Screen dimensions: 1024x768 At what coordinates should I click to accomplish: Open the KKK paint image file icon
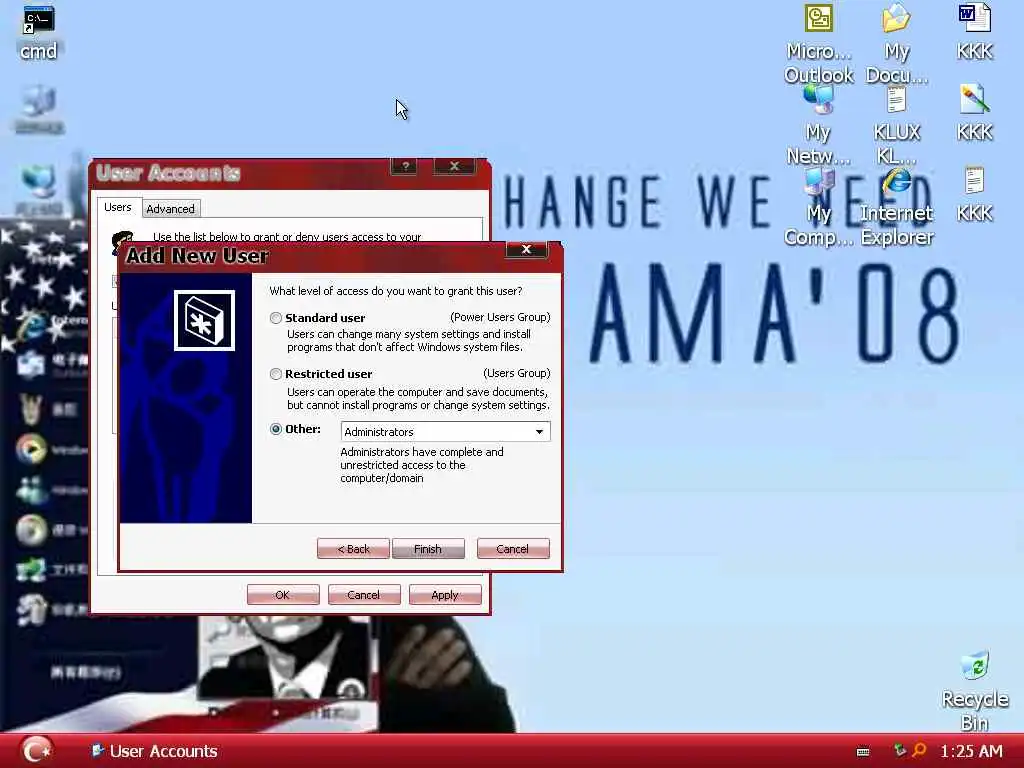point(974,114)
